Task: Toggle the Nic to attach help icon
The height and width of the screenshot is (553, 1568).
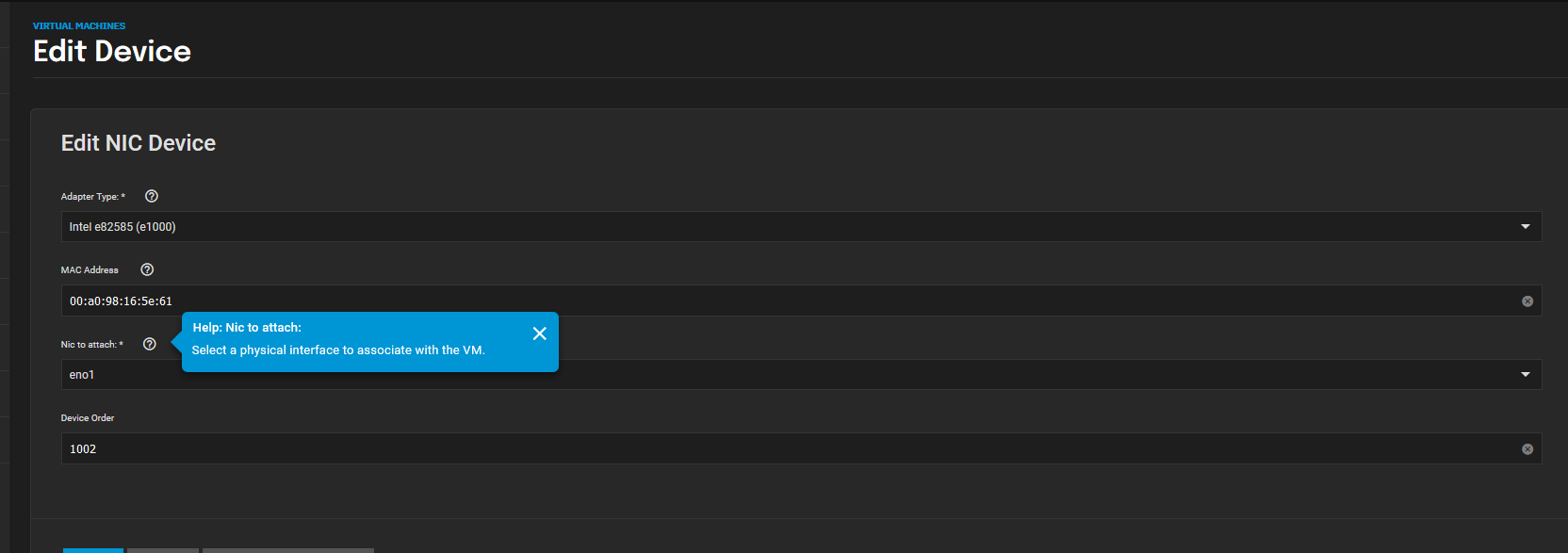Action: pos(149,344)
